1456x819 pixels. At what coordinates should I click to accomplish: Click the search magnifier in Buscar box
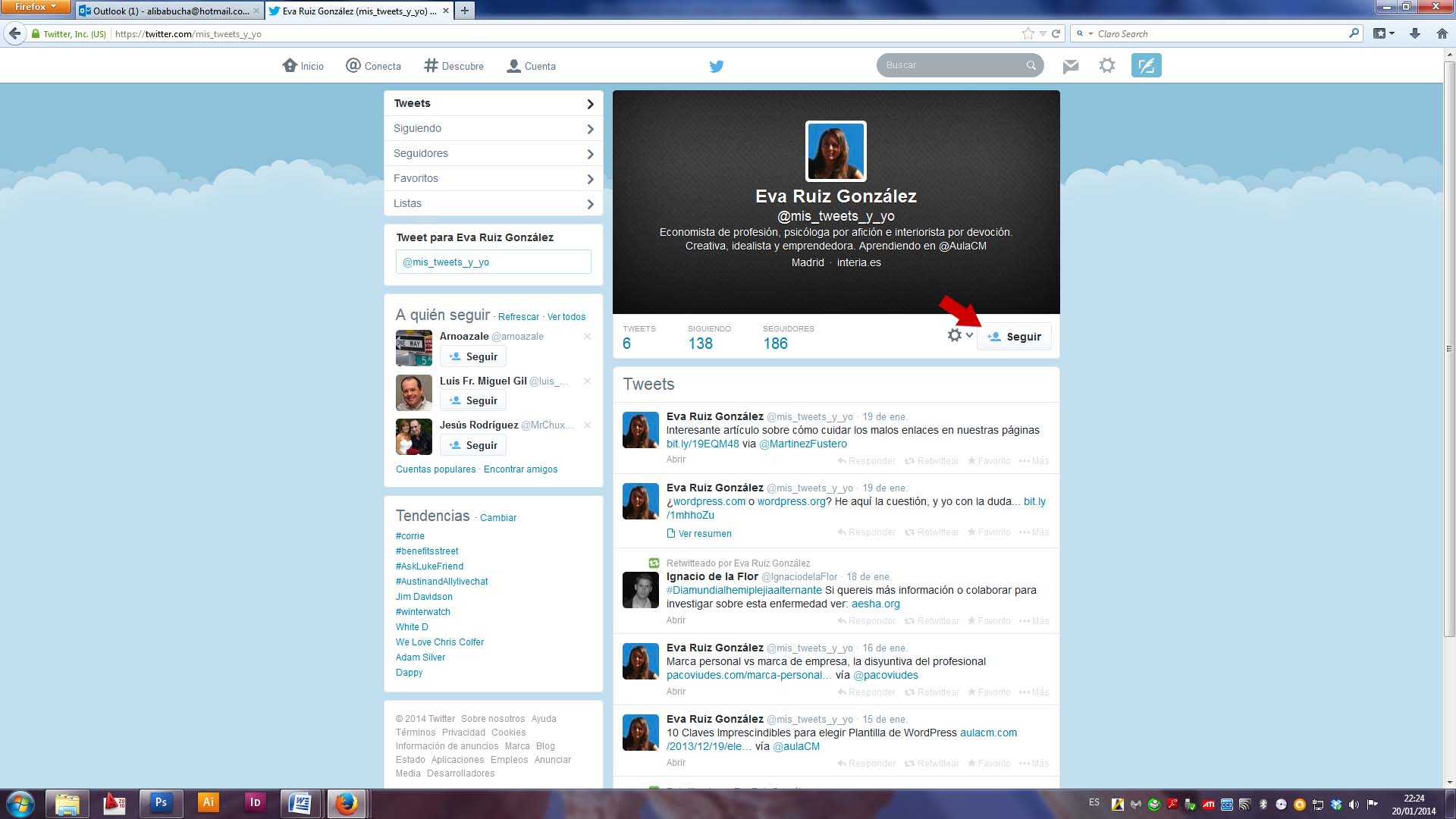[x=1031, y=65]
